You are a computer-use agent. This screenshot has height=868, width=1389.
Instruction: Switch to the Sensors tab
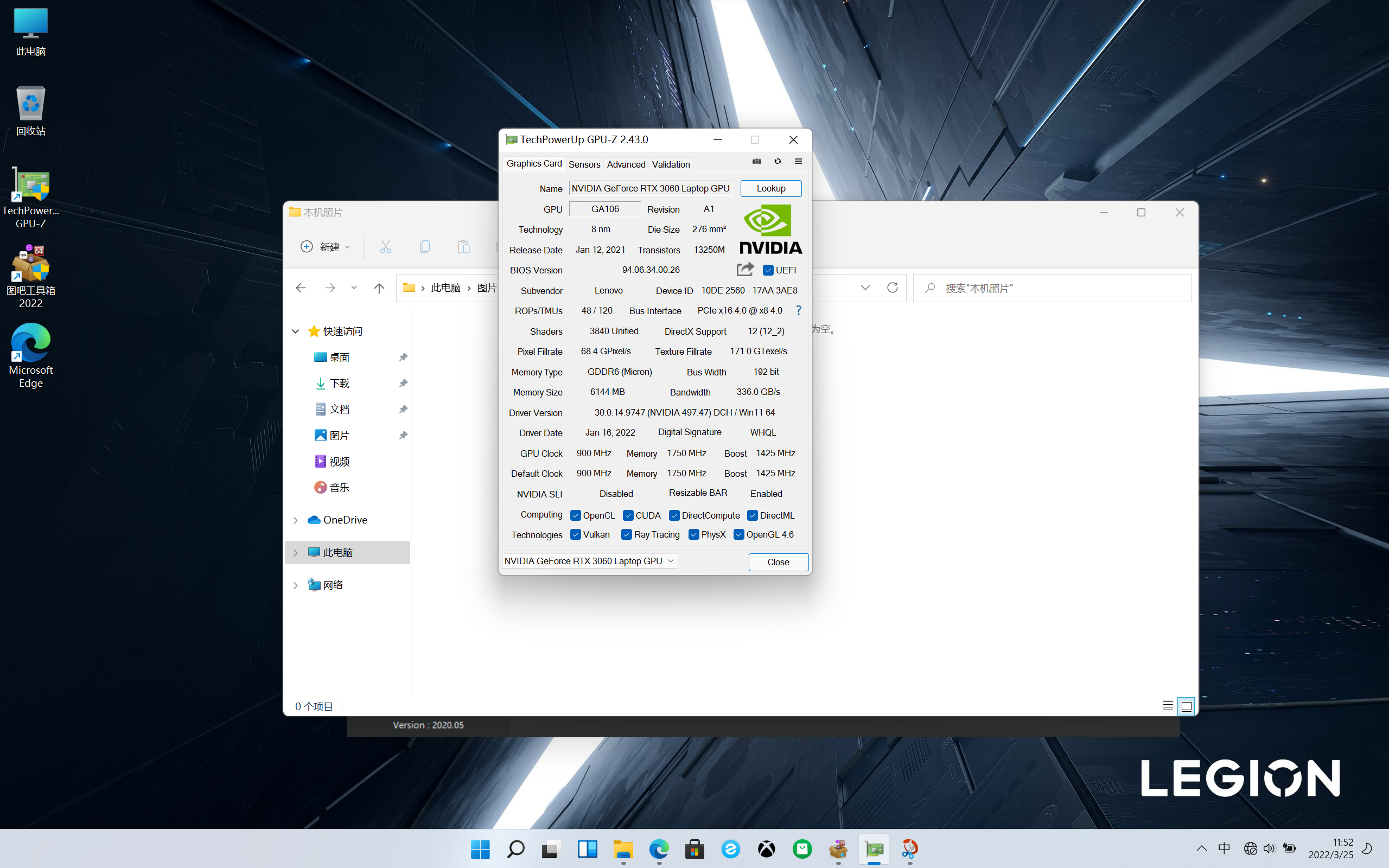[584, 164]
